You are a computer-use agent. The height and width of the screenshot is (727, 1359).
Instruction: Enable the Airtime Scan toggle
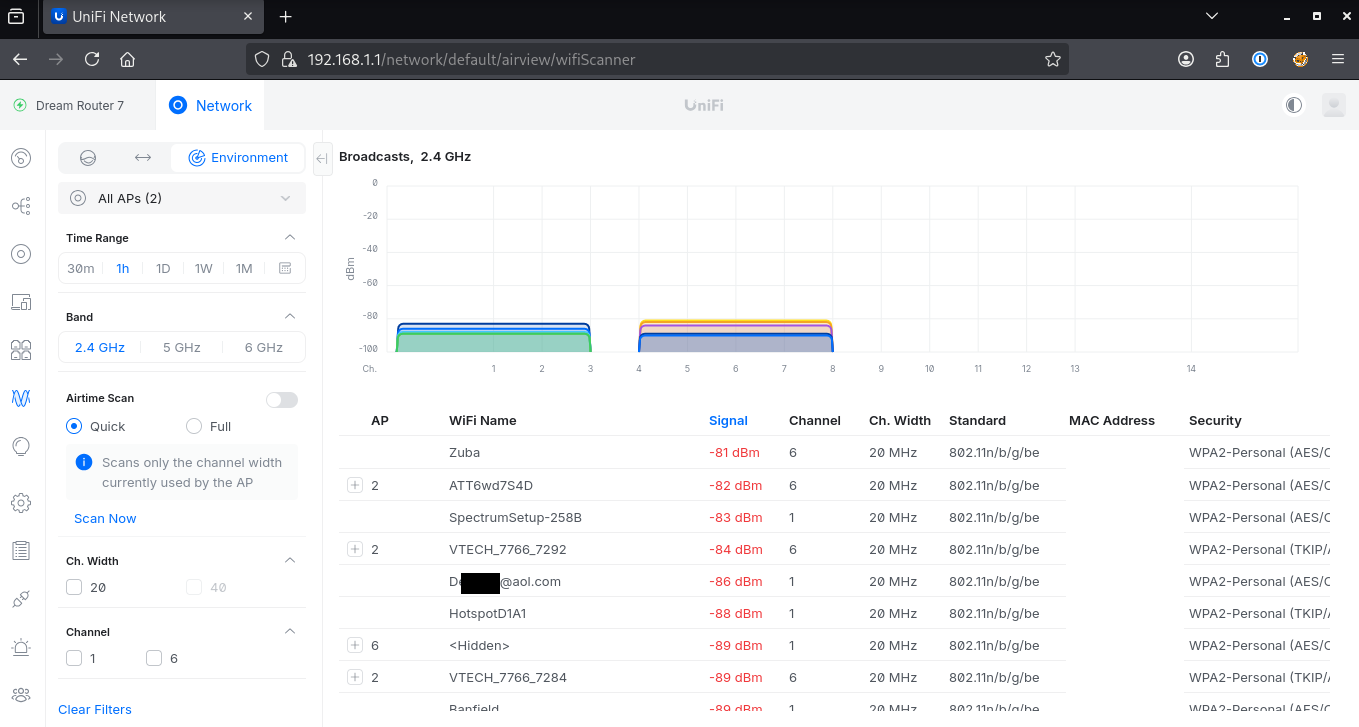[x=281, y=398]
